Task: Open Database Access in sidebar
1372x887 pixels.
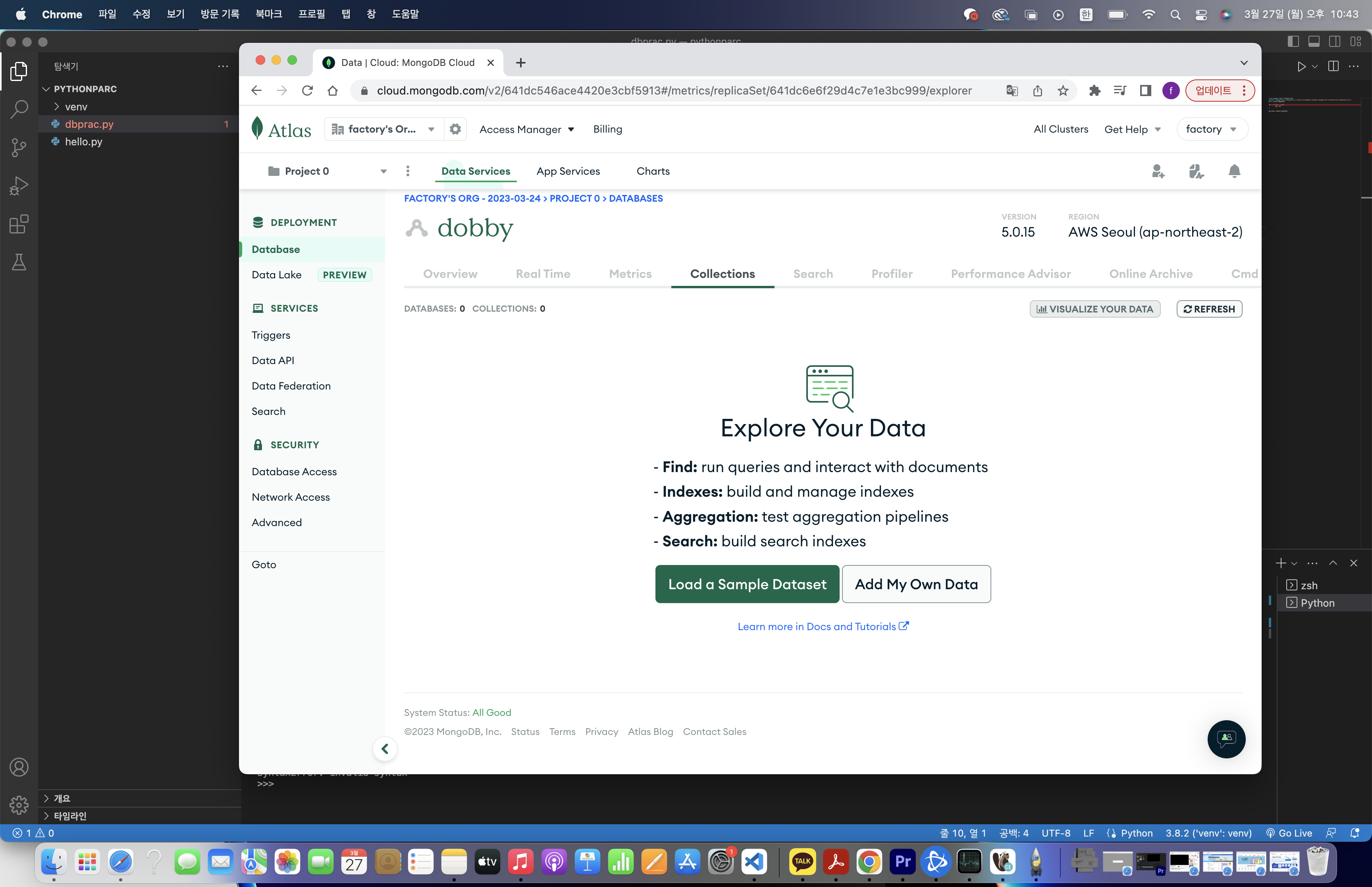Action: pyautogui.click(x=294, y=472)
